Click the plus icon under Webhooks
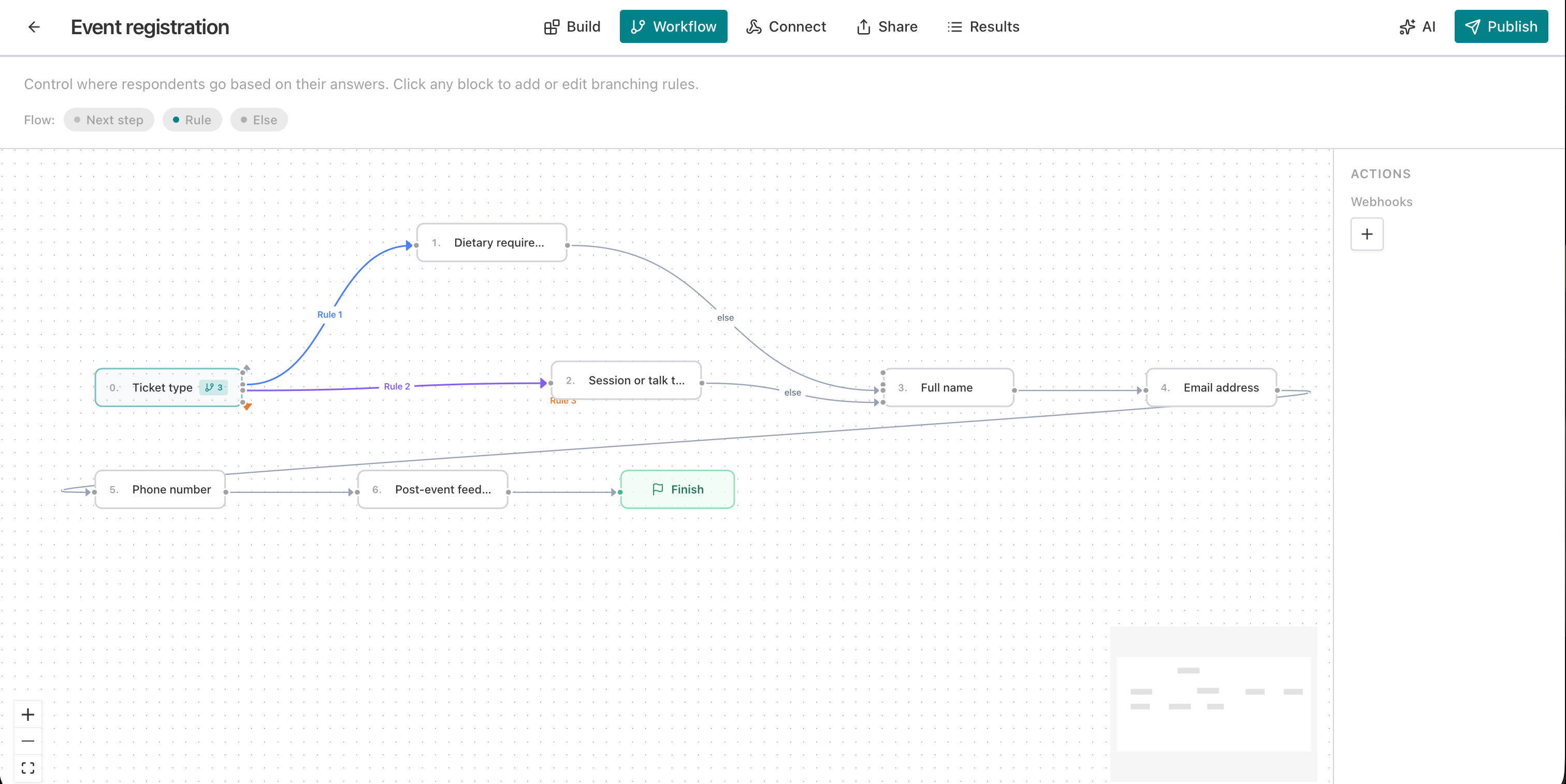This screenshot has height=784, width=1566. pos(1367,234)
